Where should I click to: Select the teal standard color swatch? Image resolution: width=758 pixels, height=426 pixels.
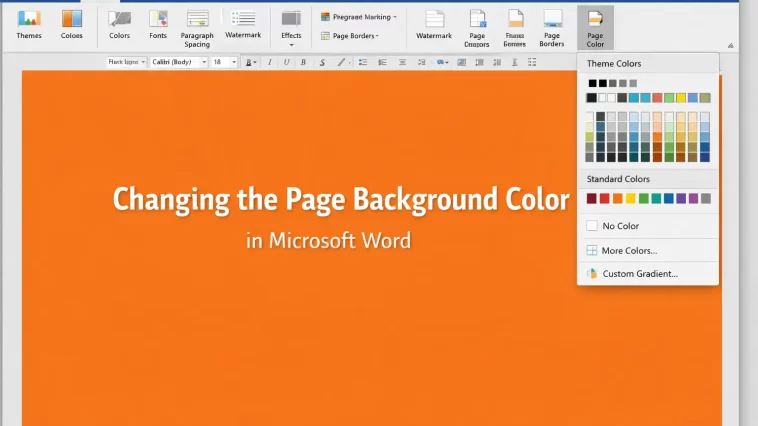pos(656,198)
